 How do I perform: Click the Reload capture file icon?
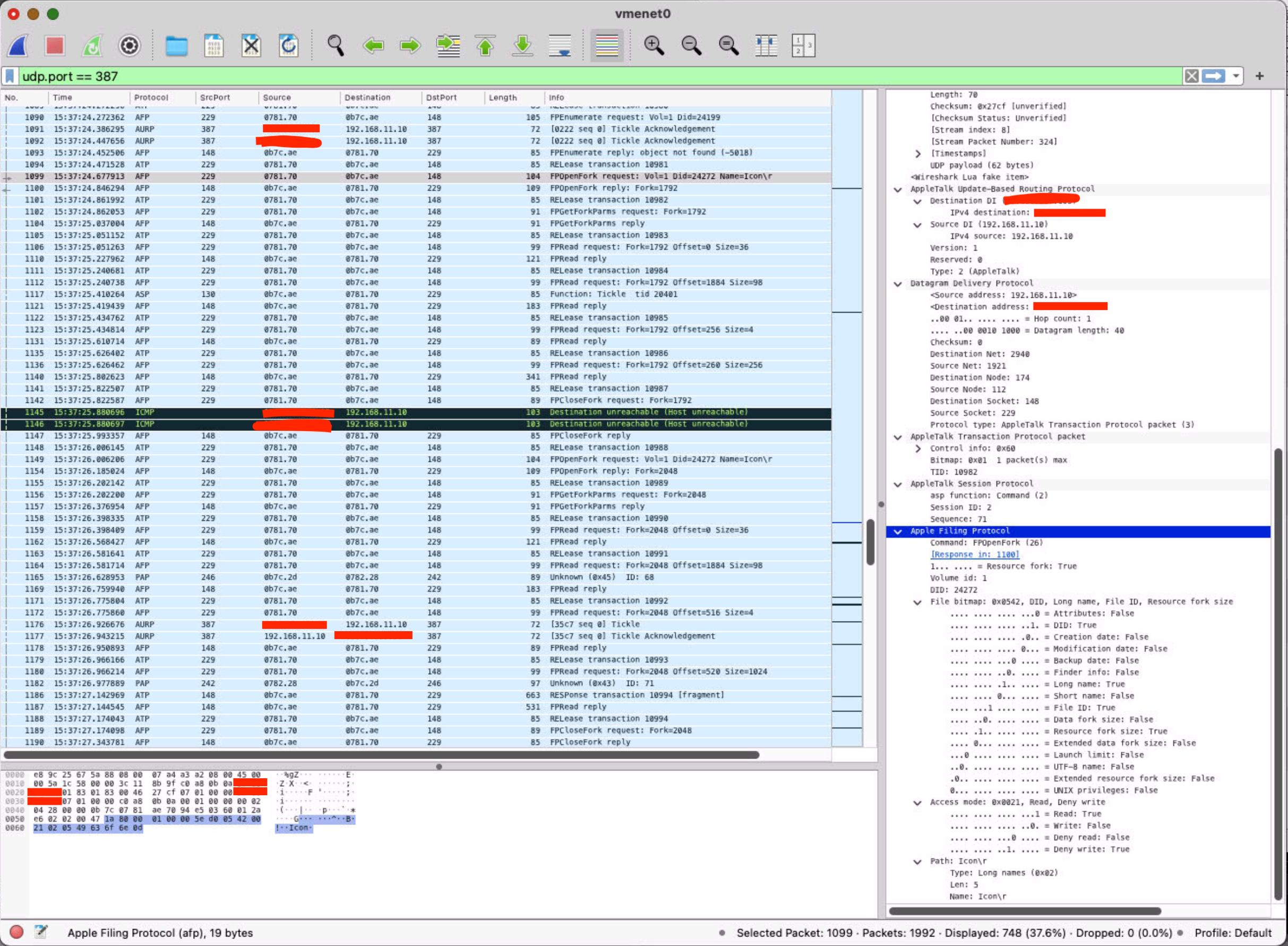288,45
